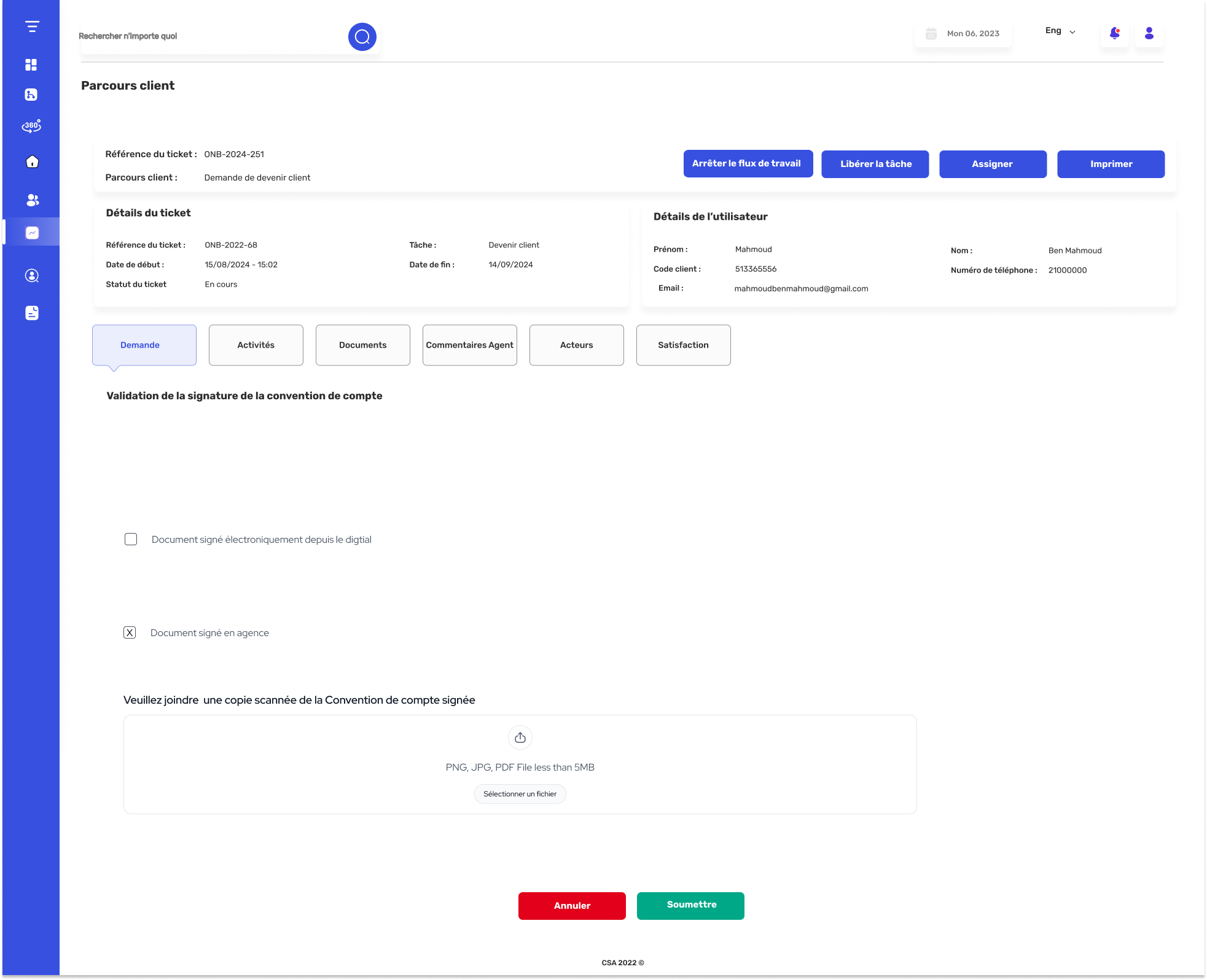Click task value 'Devenir client'
Viewport: 1207px width, 980px height.
514,245
